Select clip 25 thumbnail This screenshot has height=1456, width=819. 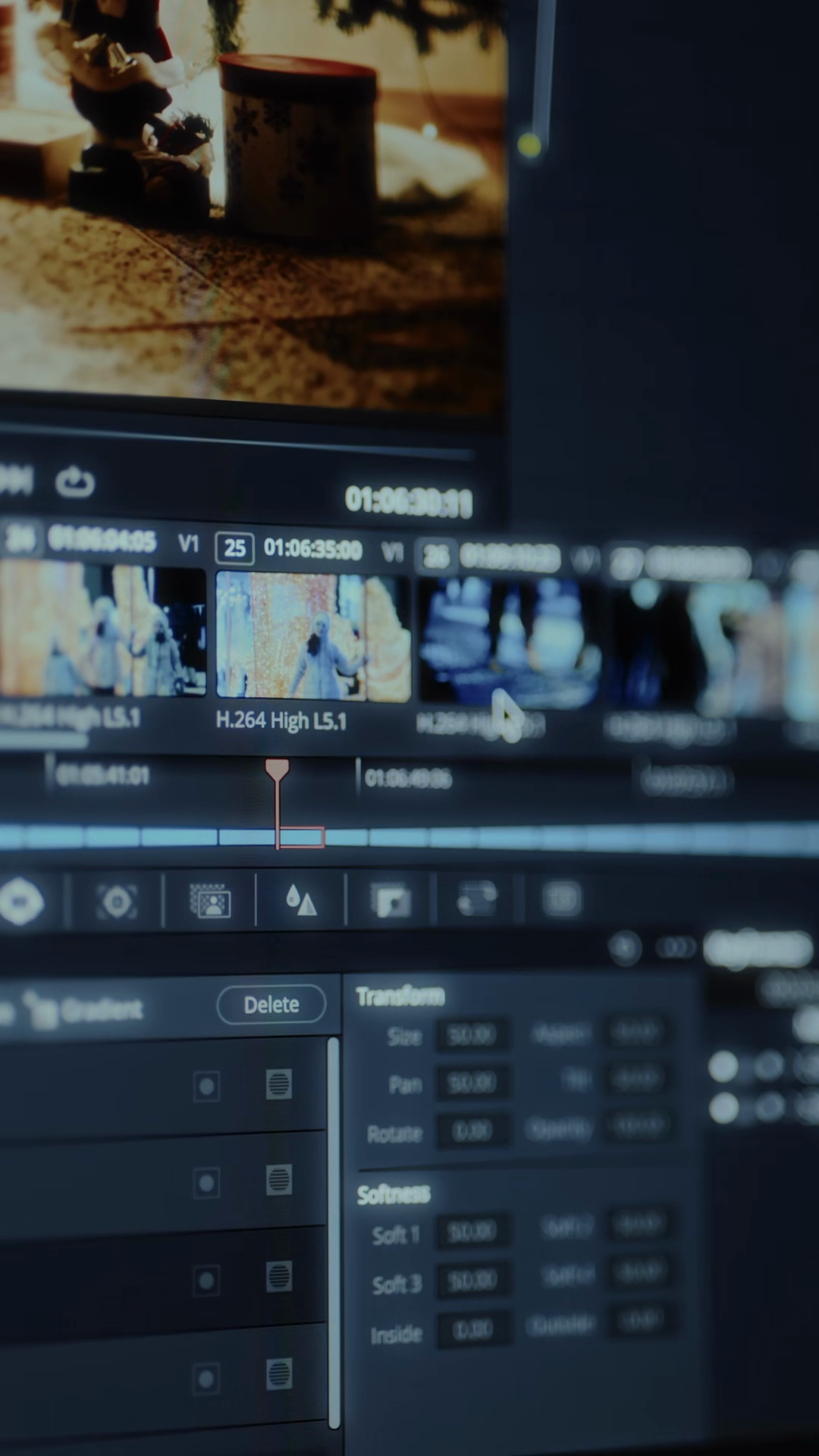coord(312,637)
